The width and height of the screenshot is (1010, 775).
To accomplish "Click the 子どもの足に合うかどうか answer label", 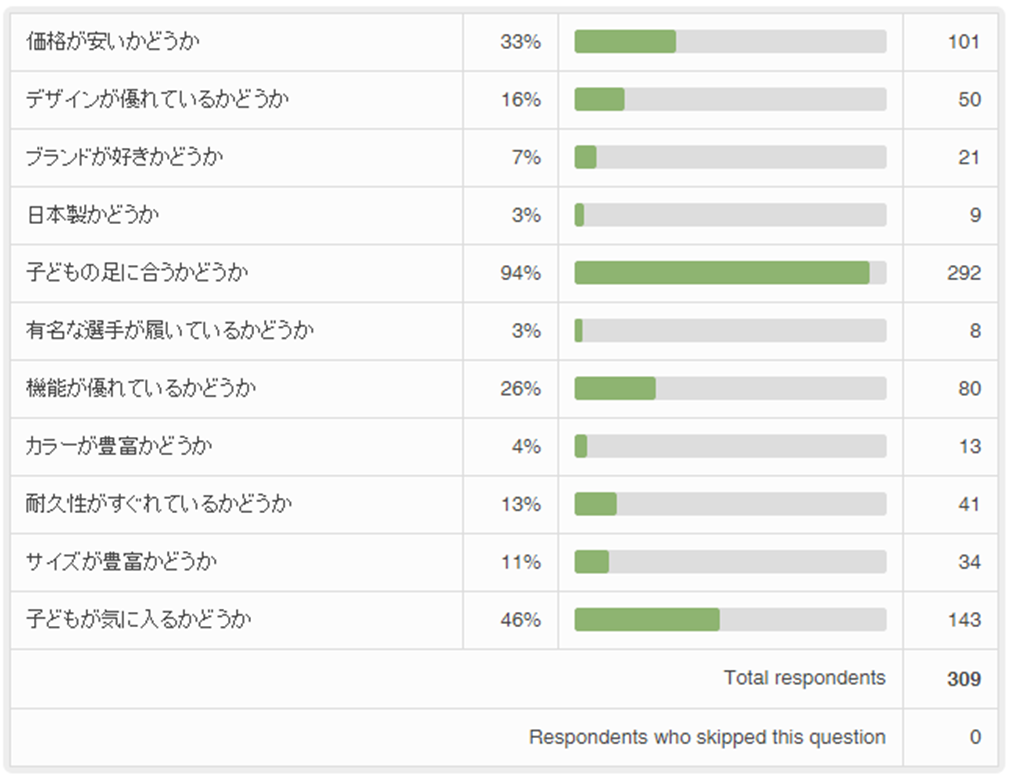I will click(137, 273).
